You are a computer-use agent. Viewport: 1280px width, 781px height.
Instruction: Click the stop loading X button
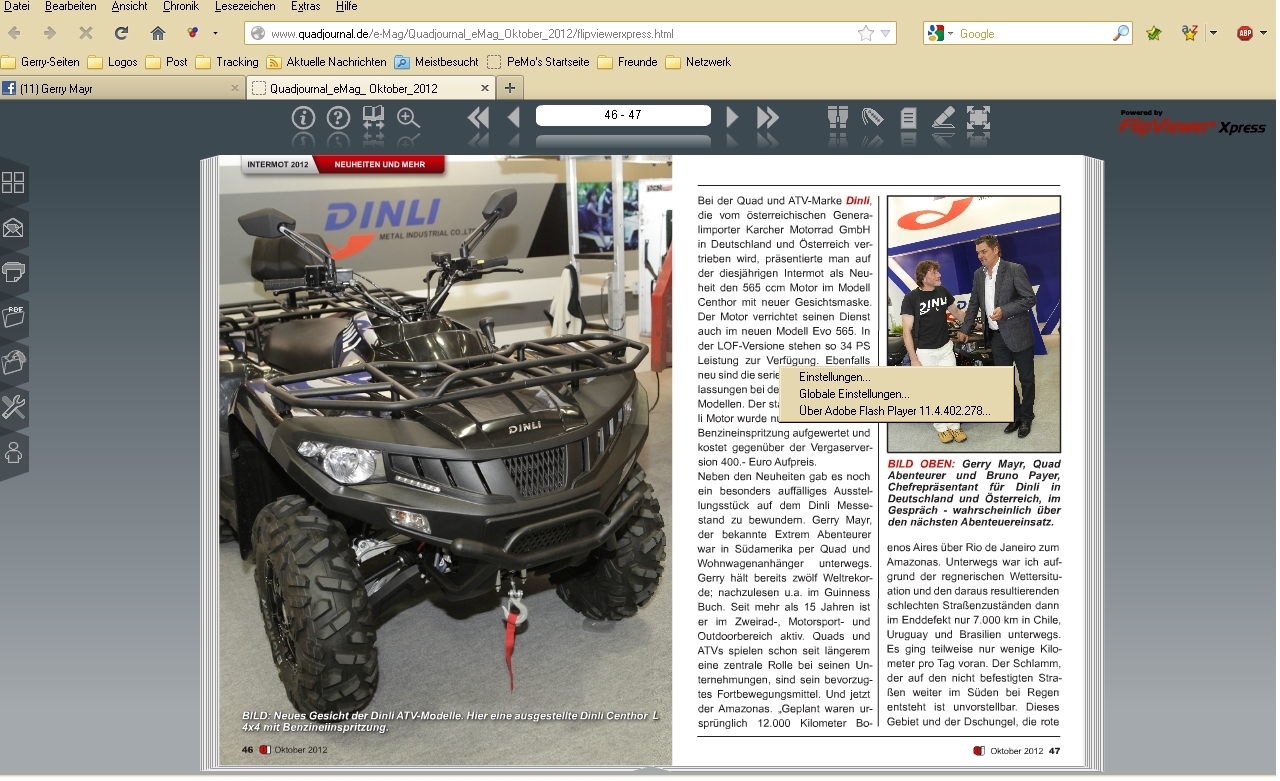click(x=86, y=33)
